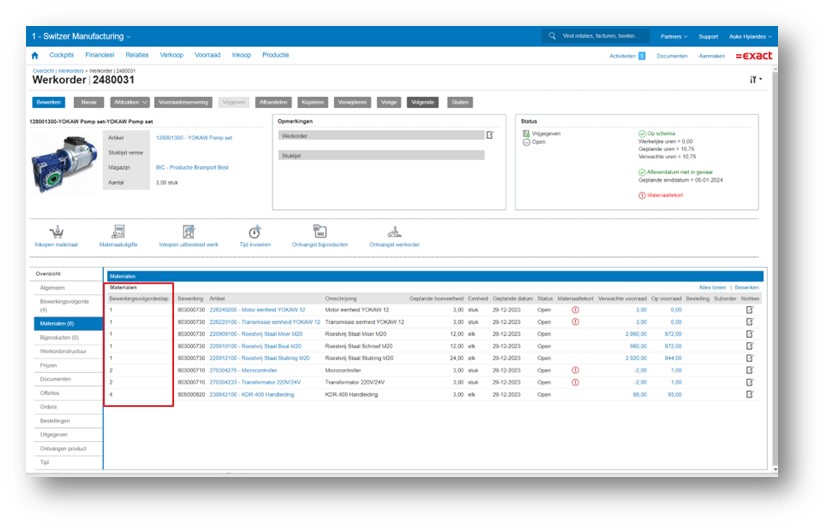Select the Bijproducten tab in sidebar

58,338
